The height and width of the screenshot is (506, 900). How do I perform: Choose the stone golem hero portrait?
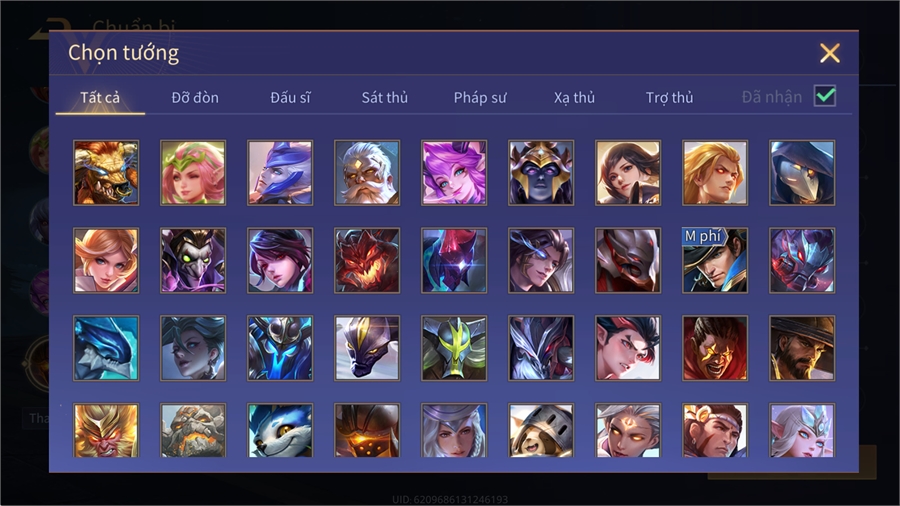pos(193,430)
